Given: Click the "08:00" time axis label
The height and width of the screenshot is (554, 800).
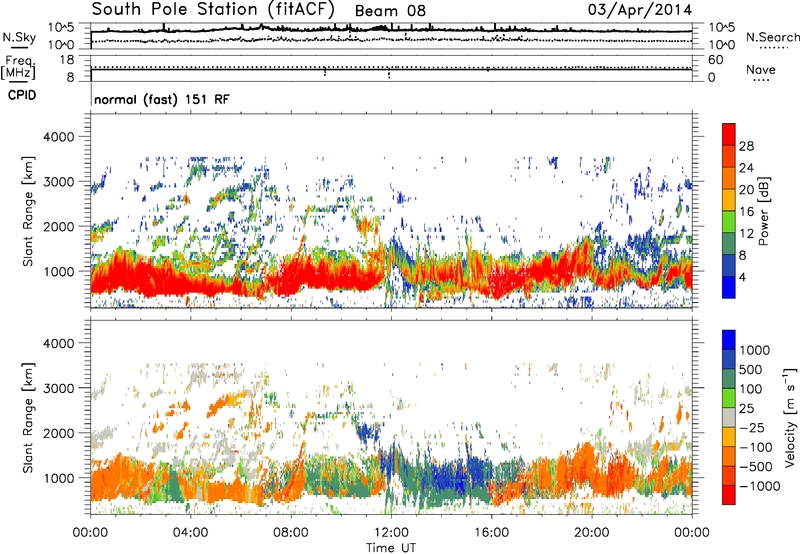Looking at the screenshot, I should point(291,533).
